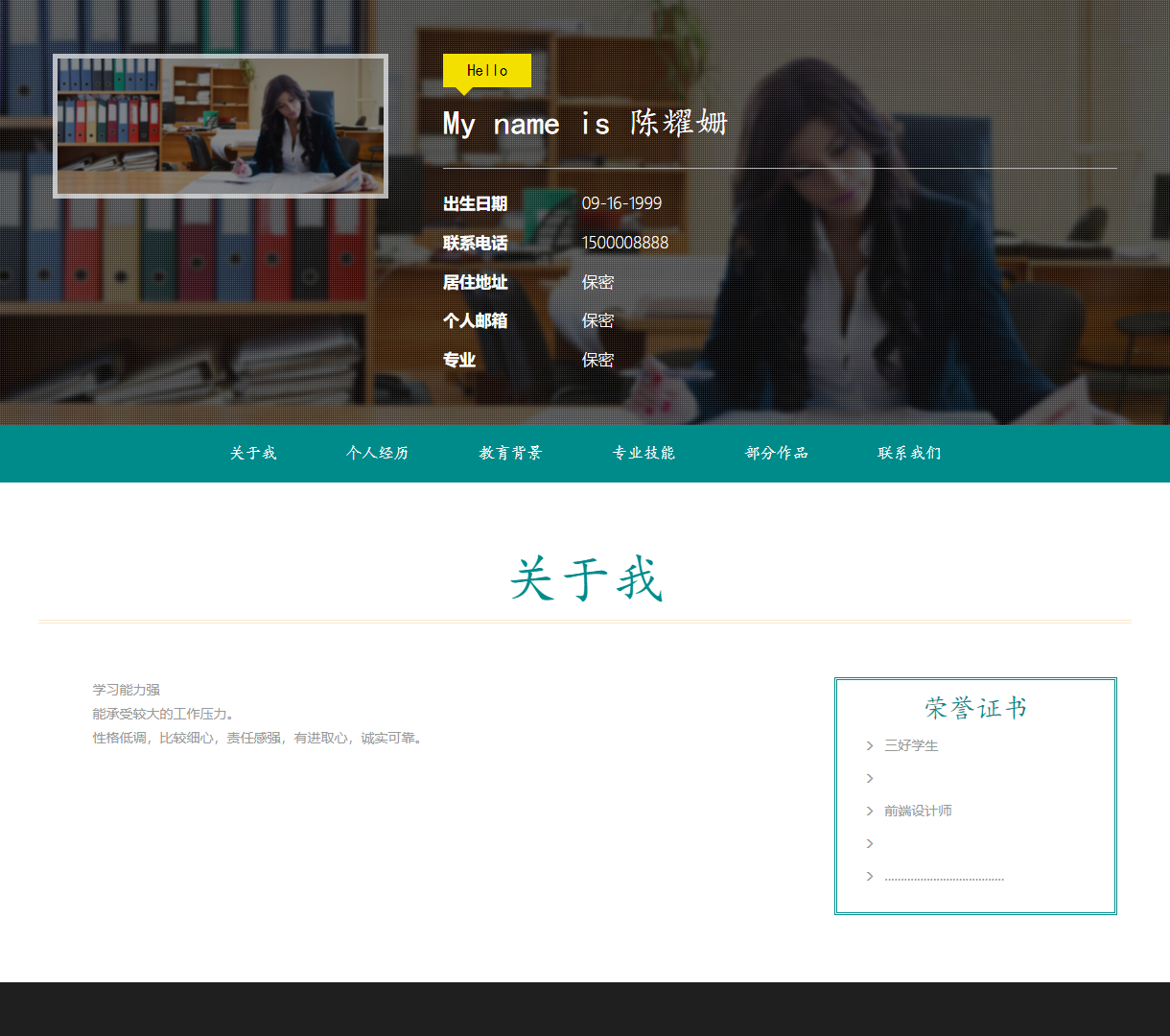This screenshot has height=1036, width=1170.
Task: Expand the chevron next to the dotted placeholder
Action: (x=869, y=876)
